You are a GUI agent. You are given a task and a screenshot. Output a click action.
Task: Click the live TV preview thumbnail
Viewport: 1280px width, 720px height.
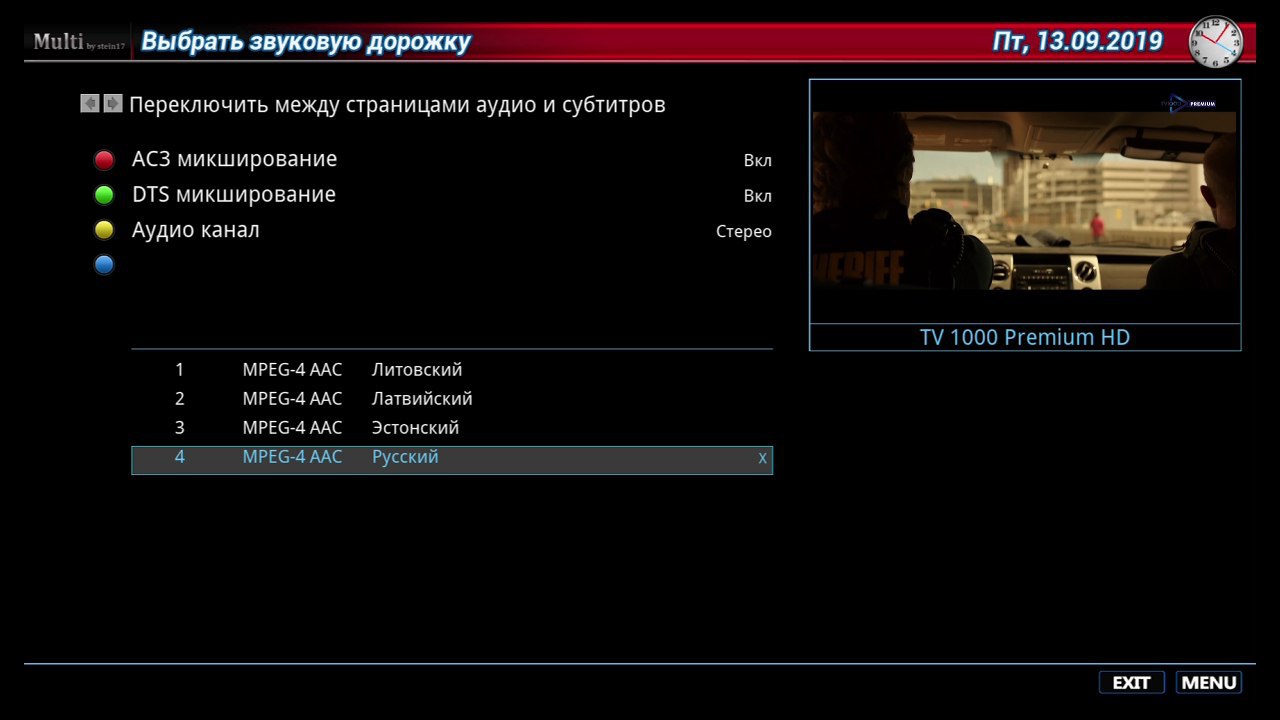(1024, 201)
